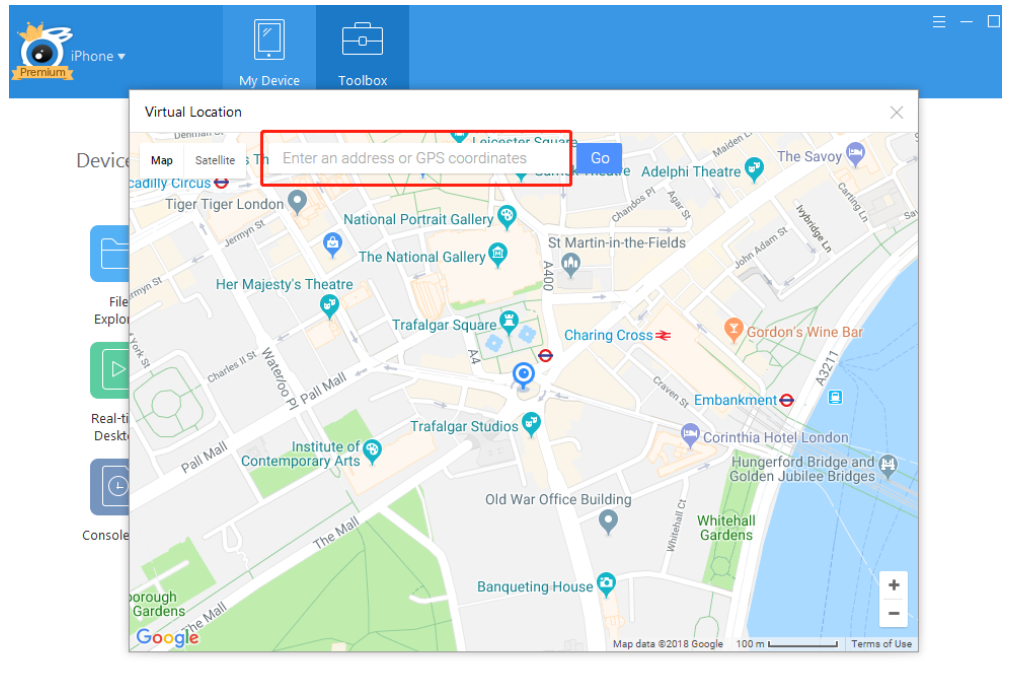The image size is (1009, 678).
Task: Click the Piccadilly Circus underground icon
Action: (x=221, y=183)
